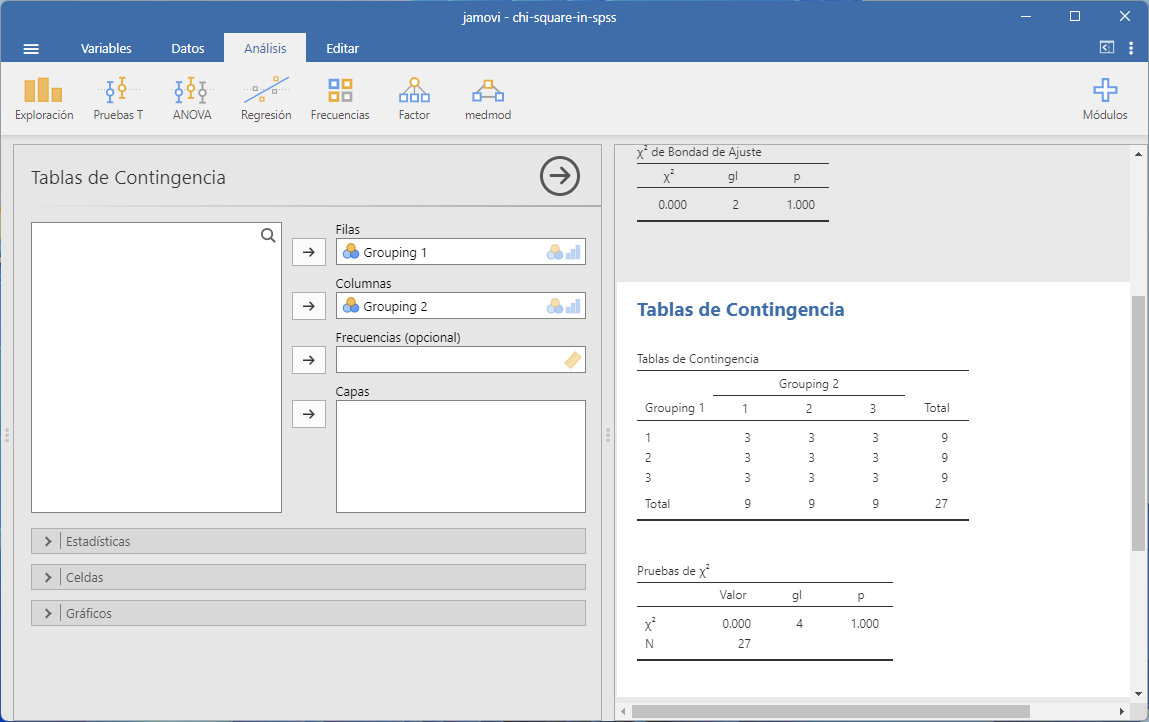The image size is (1149, 722).
Task: Switch to the Variables tab
Action: [x=106, y=48]
